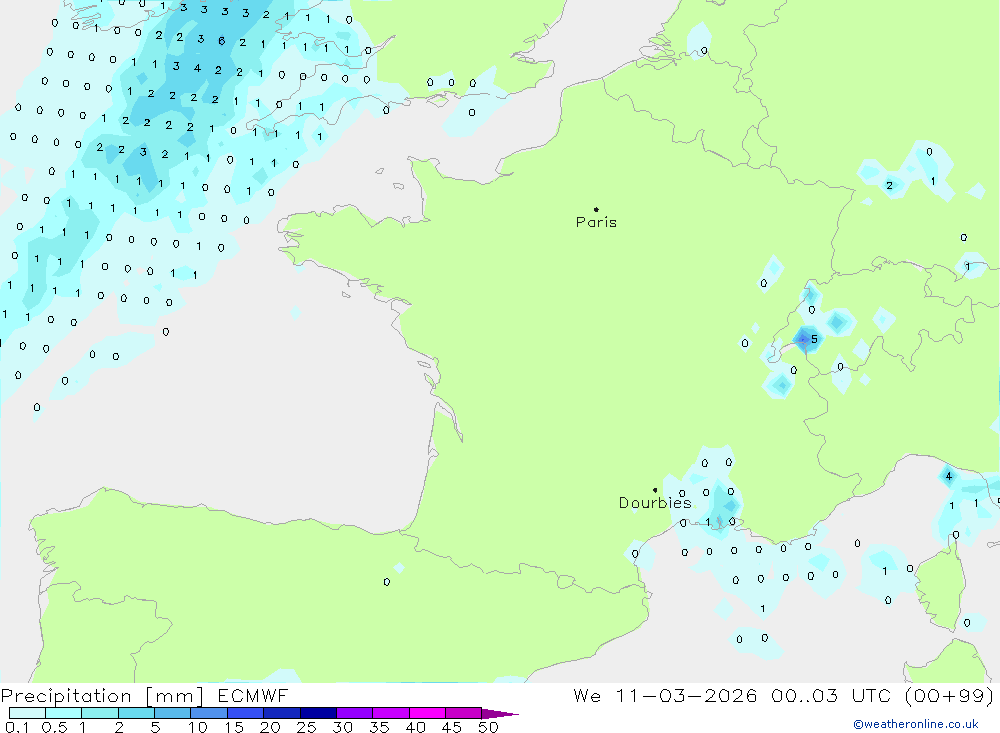Click the 50 legend scale value
The height and width of the screenshot is (733, 1000).
coord(489,727)
